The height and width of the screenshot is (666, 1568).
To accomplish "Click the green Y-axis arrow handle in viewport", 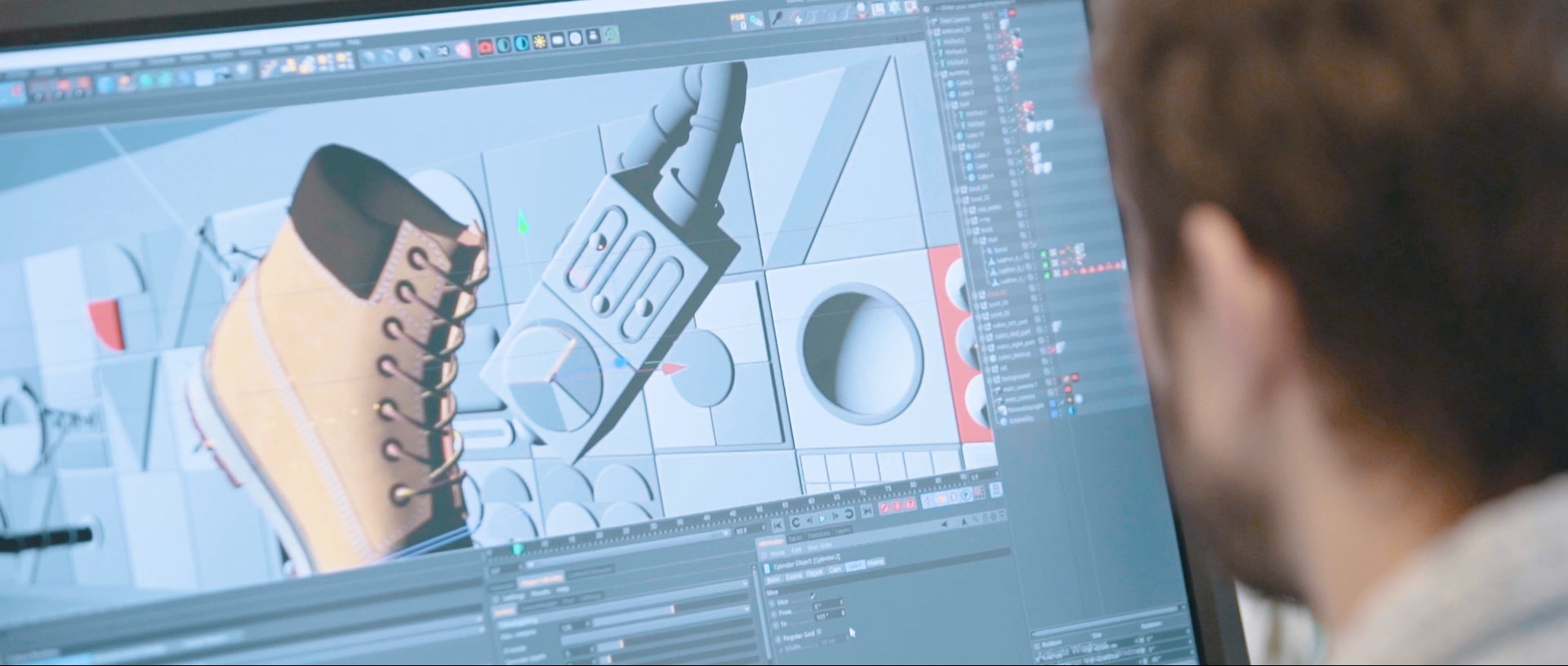I will click(x=523, y=222).
